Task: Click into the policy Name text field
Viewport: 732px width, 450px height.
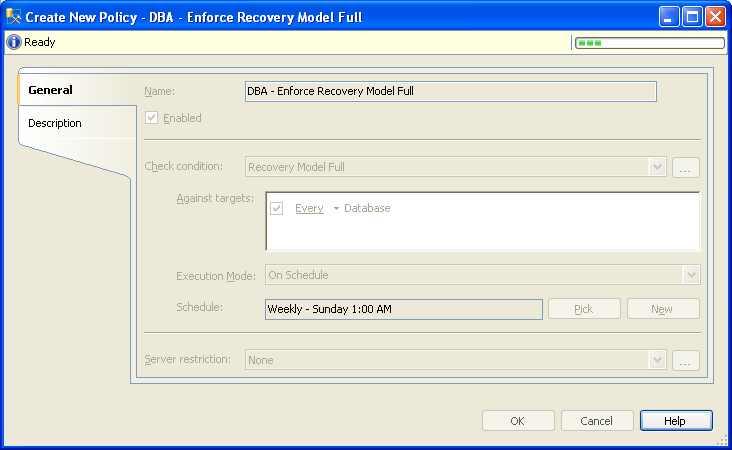Action: (x=450, y=91)
